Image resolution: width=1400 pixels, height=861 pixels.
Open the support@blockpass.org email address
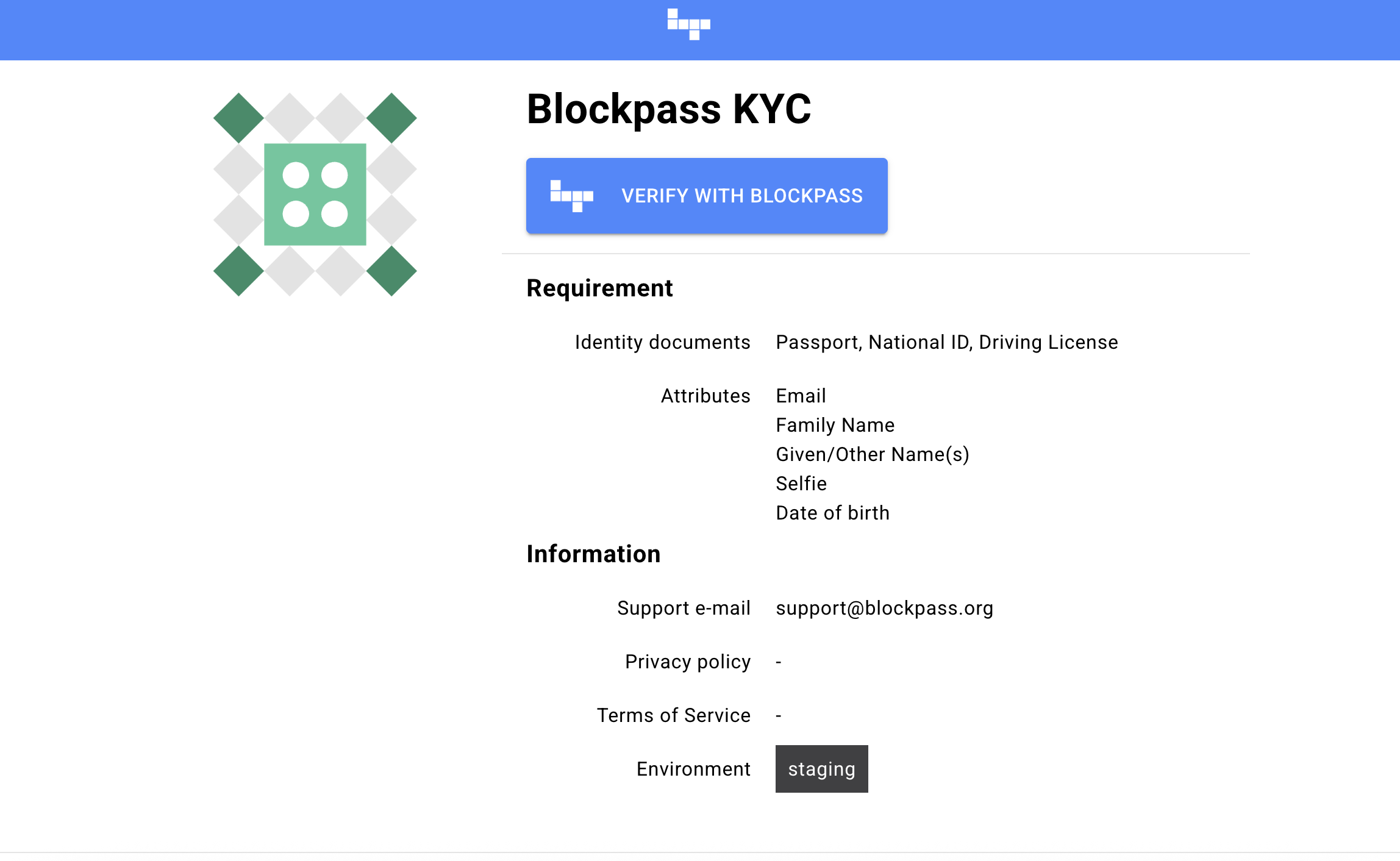[884, 608]
